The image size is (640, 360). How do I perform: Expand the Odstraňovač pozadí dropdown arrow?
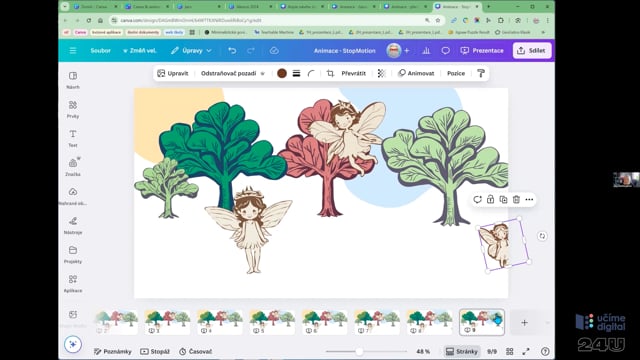(262, 73)
